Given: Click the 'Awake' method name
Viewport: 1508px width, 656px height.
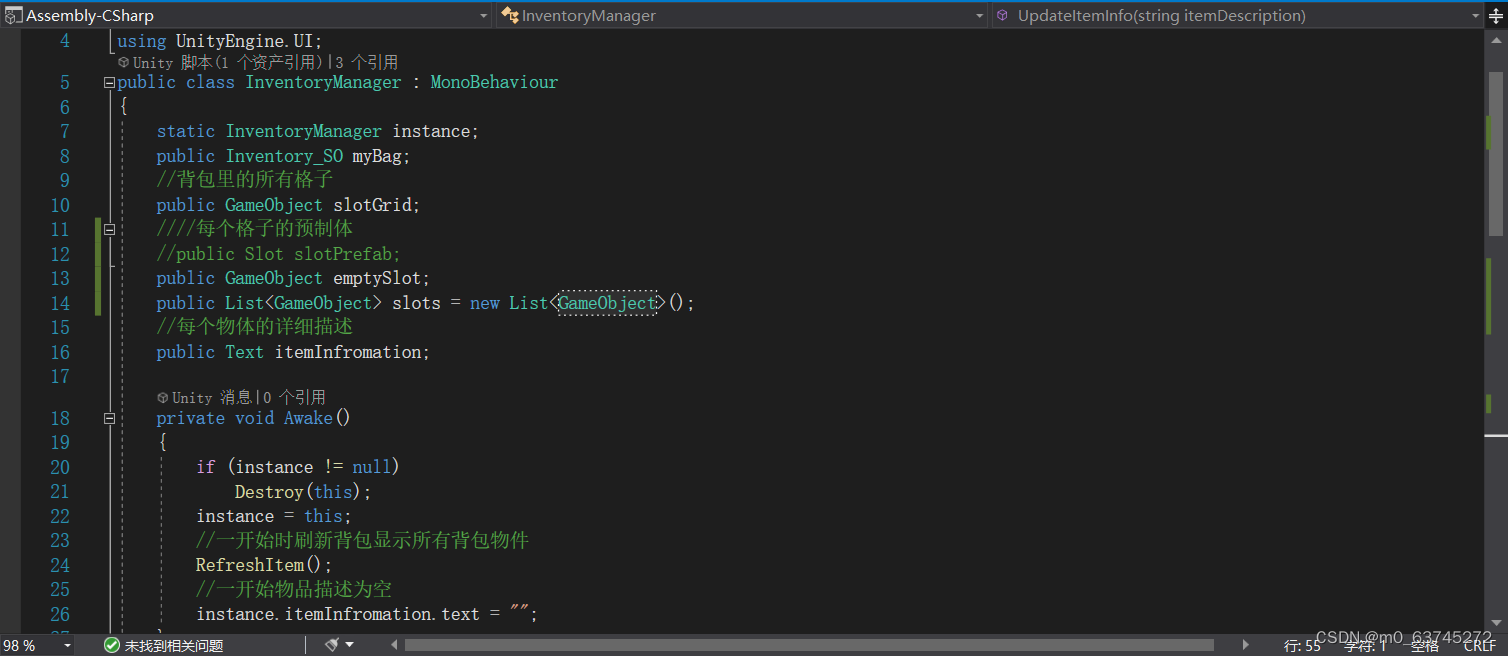Looking at the screenshot, I should (308, 418).
